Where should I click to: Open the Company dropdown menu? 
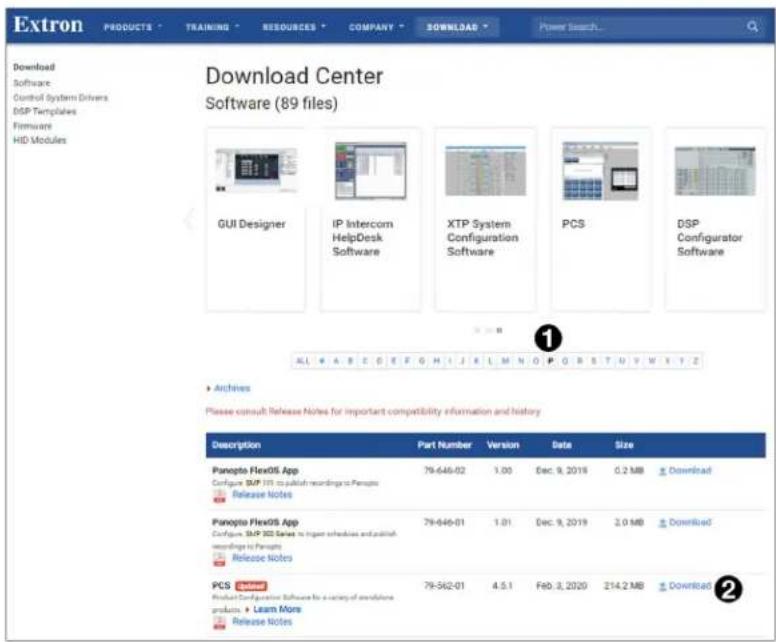pos(376,27)
